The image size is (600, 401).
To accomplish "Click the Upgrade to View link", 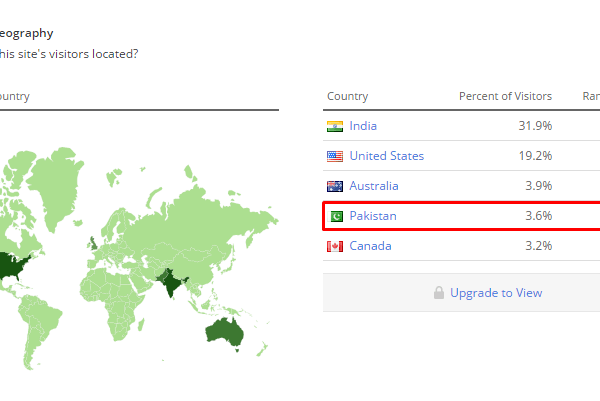I will click(x=496, y=293).
